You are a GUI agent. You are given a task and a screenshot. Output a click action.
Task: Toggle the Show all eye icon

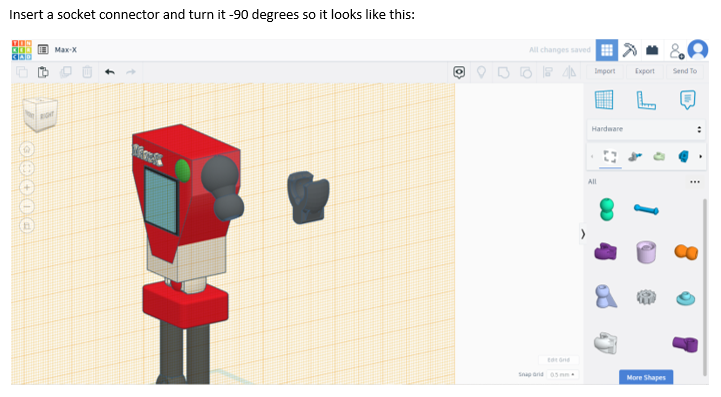(459, 72)
